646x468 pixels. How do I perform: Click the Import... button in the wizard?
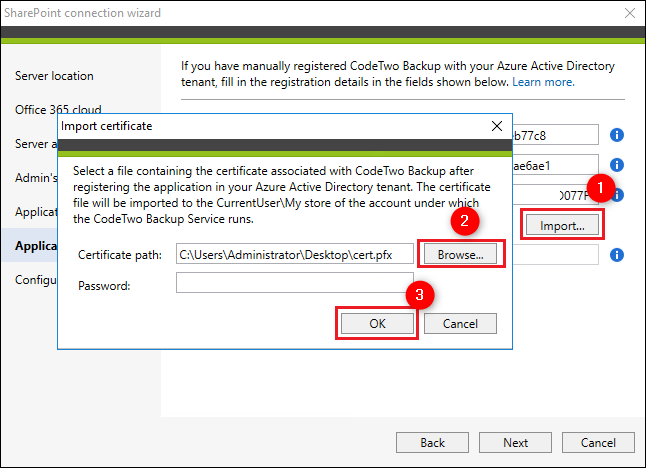click(x=562, y=225)
